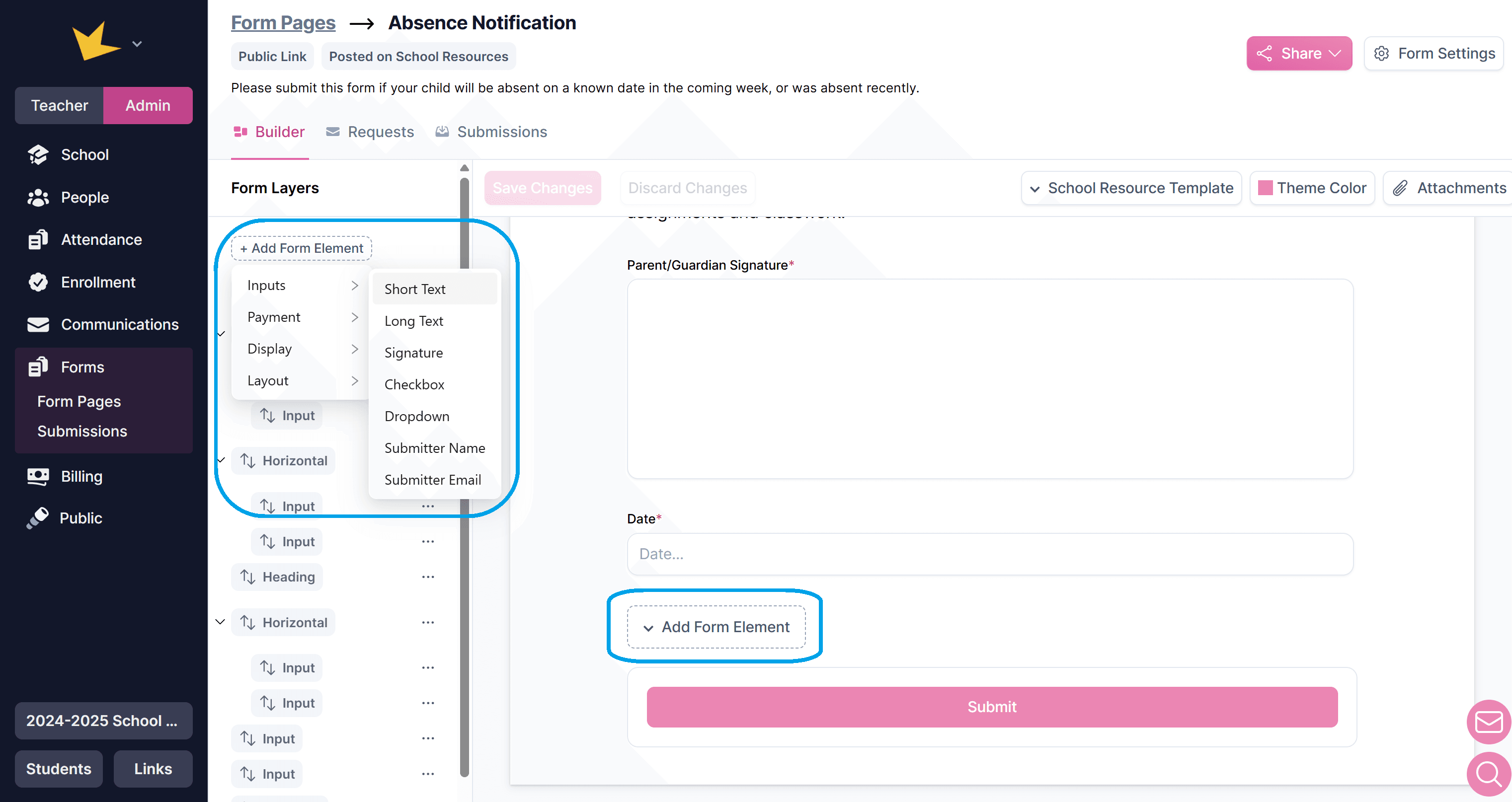Open the Theme Color swatch
Viewport: 1512px width, 802px height.
point(1265,188)
